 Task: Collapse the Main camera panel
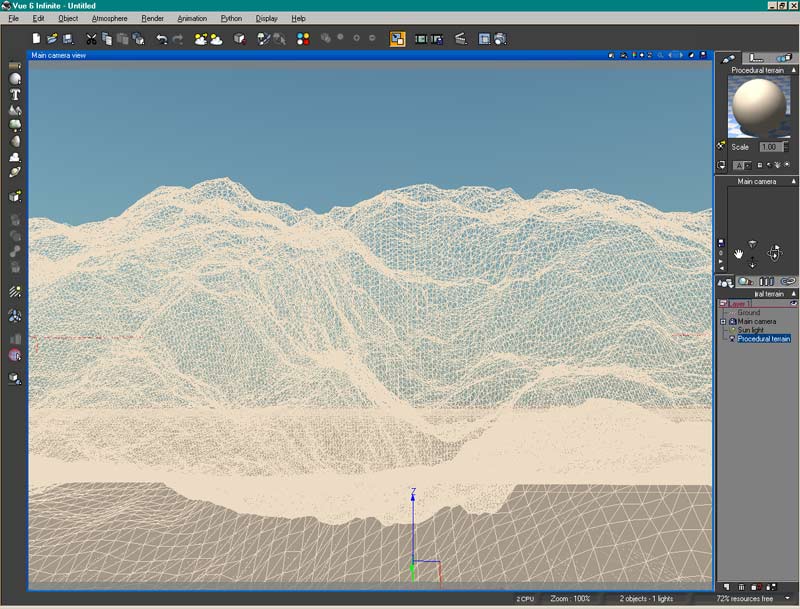click(795, 182)
